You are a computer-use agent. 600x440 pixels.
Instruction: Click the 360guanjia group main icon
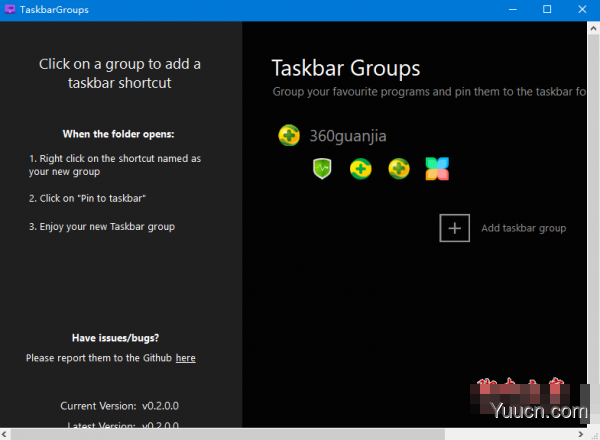(289, 135)
